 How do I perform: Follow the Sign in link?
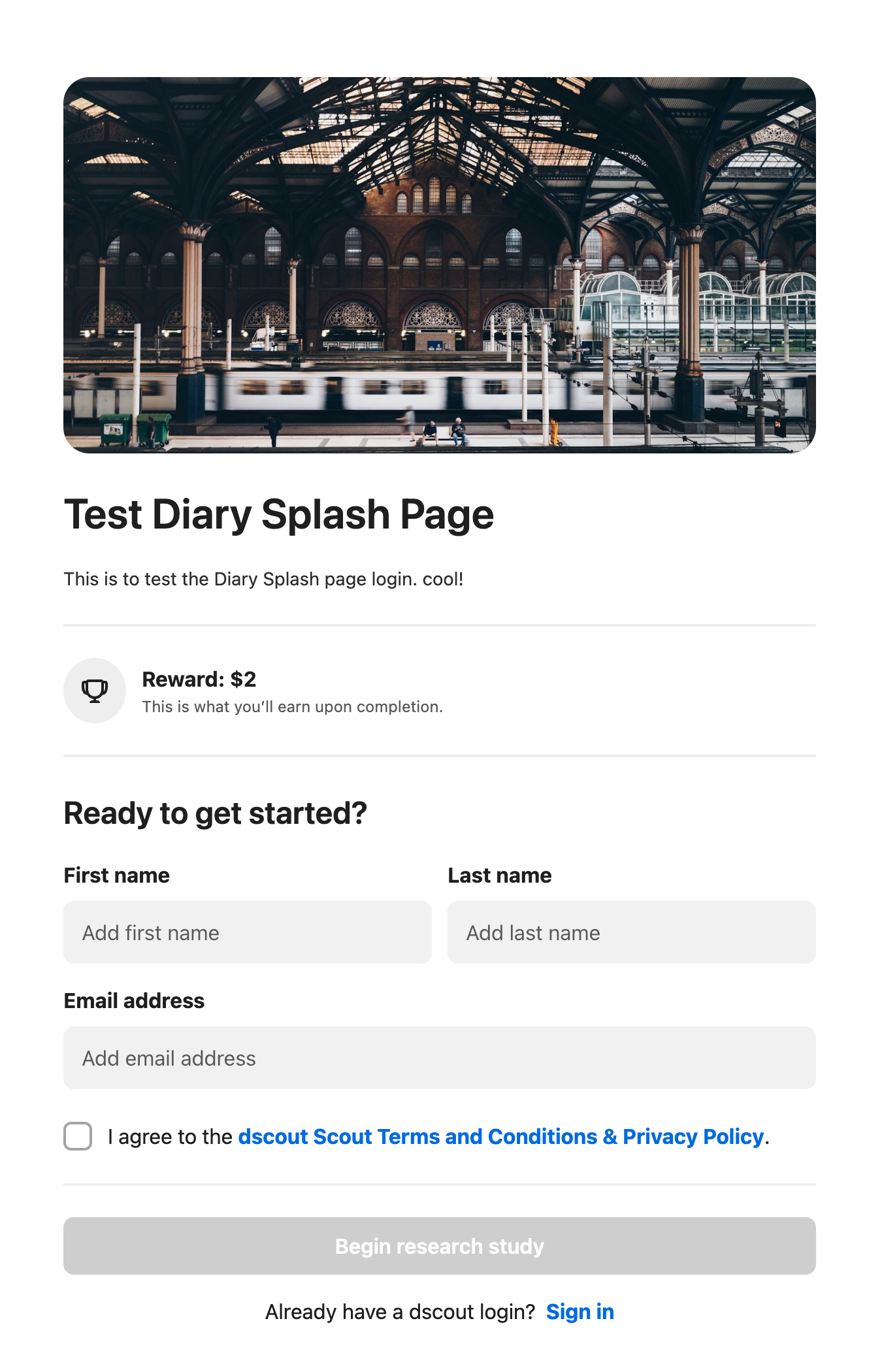(580, 1312)
